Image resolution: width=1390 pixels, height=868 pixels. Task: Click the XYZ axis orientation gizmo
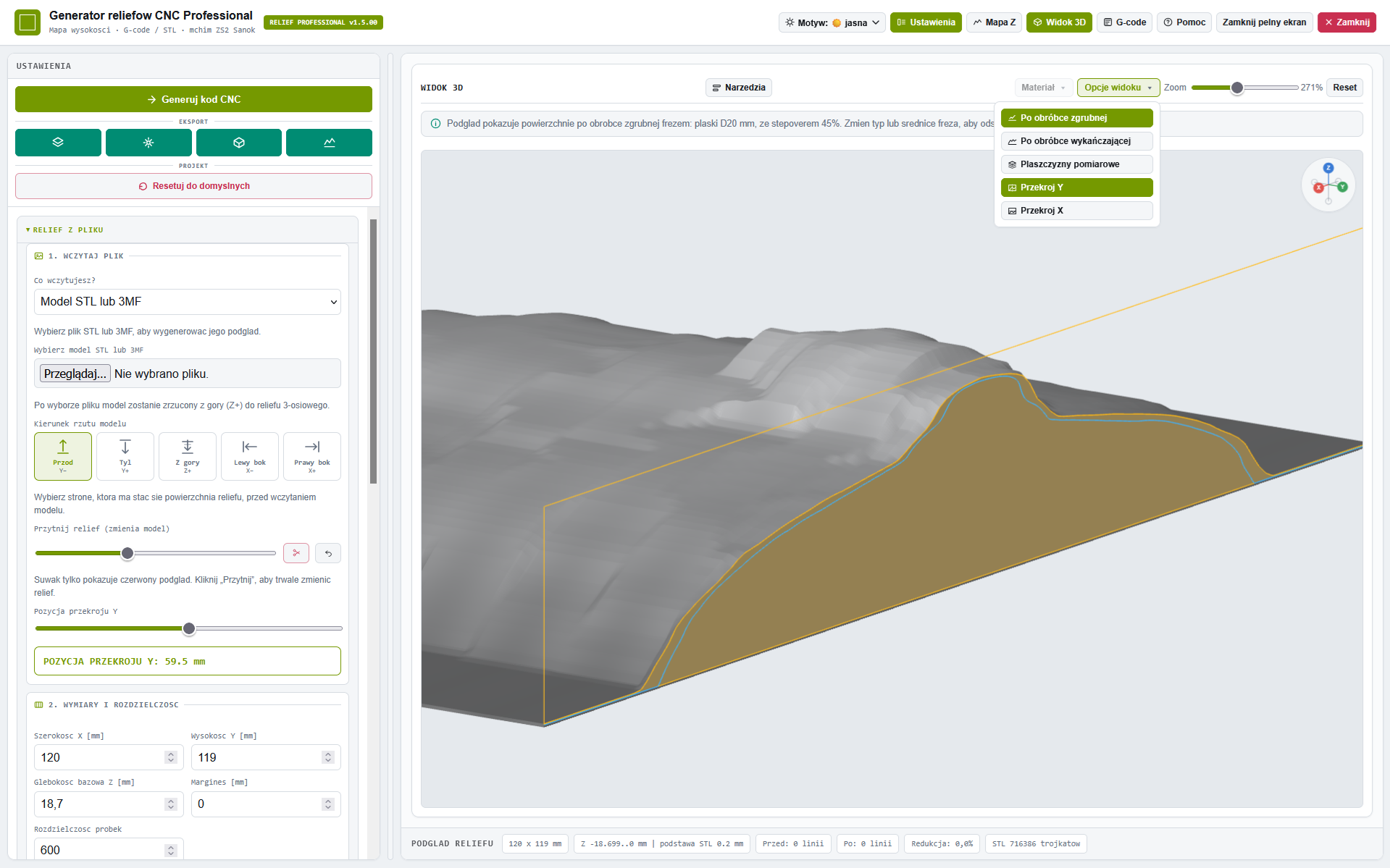pos(1328,185)
